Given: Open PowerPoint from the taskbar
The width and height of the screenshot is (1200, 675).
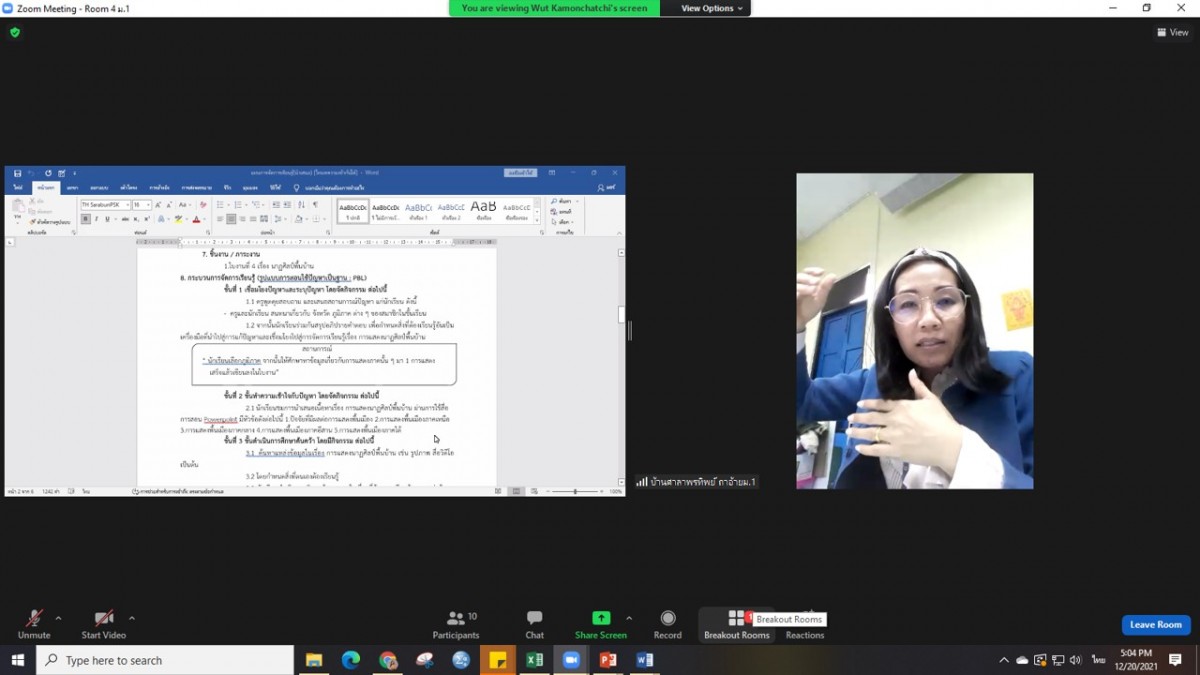Looking at the screenshot, I should click(x=607, y=660).
